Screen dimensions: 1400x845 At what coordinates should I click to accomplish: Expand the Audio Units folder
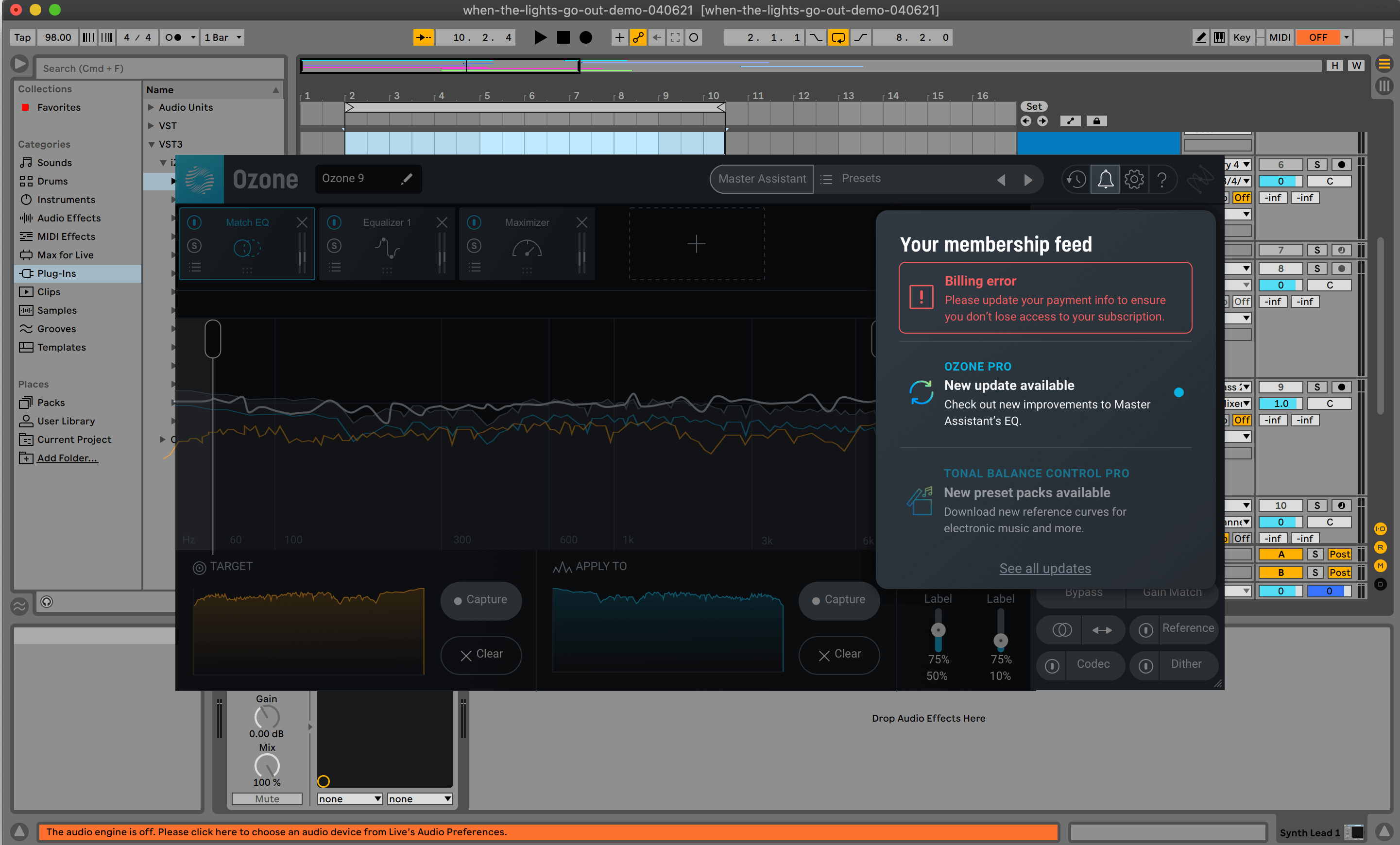pyautogui.click(x=151, y=107)
